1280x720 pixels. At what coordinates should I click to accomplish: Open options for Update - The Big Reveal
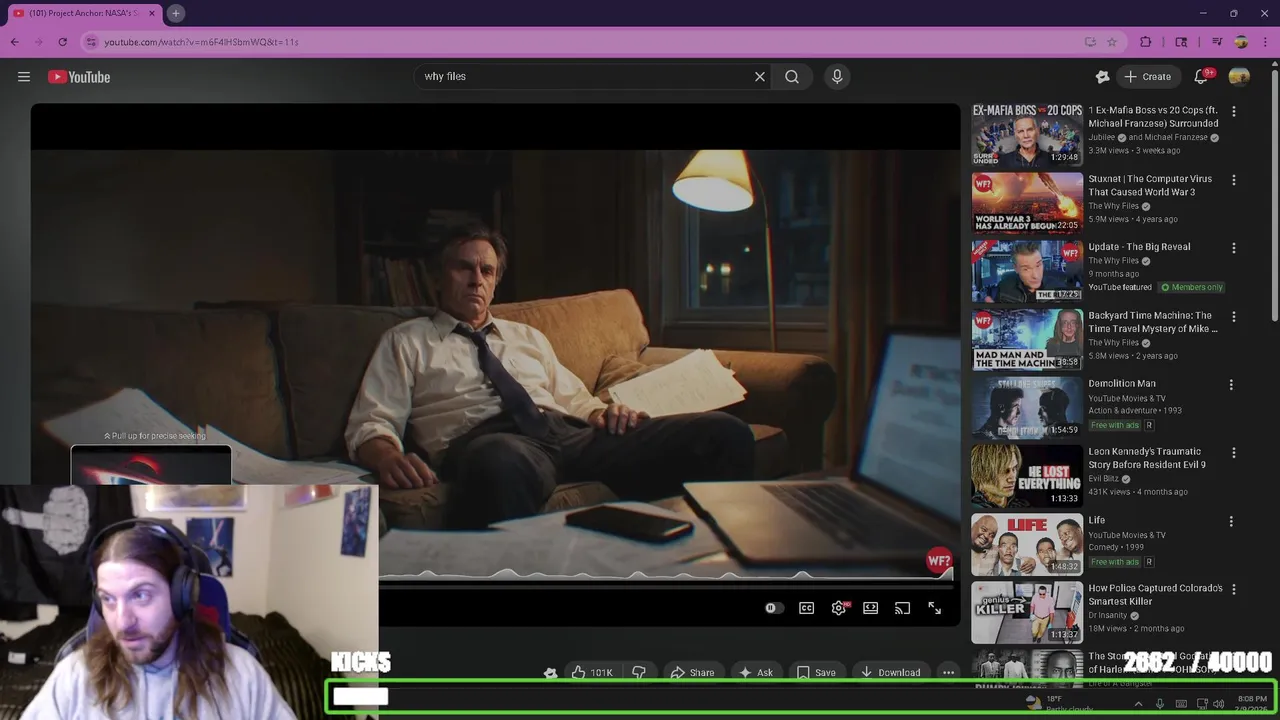tap(1233, 248)
